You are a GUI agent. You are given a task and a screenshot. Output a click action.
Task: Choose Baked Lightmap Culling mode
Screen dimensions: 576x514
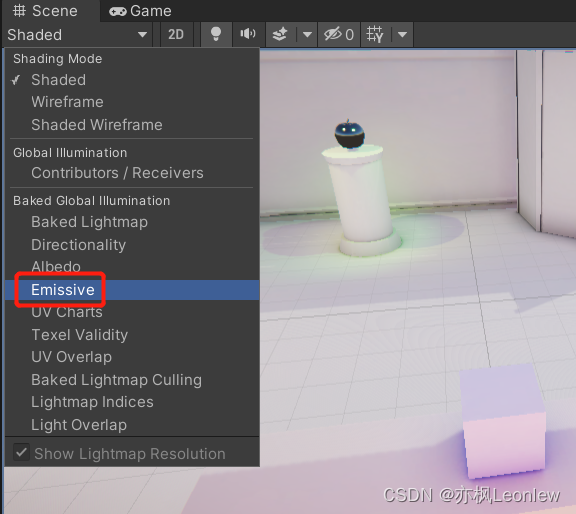point(132,380)
